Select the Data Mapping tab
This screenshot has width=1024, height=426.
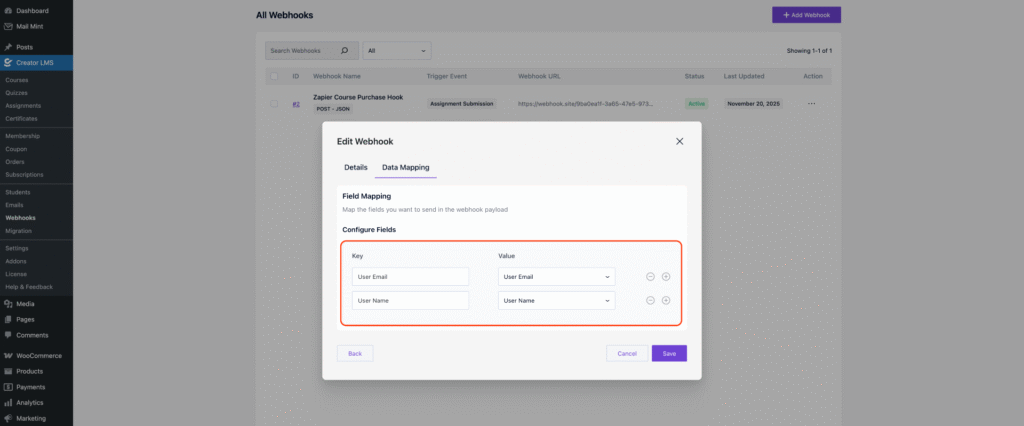(x=405, y=167)
